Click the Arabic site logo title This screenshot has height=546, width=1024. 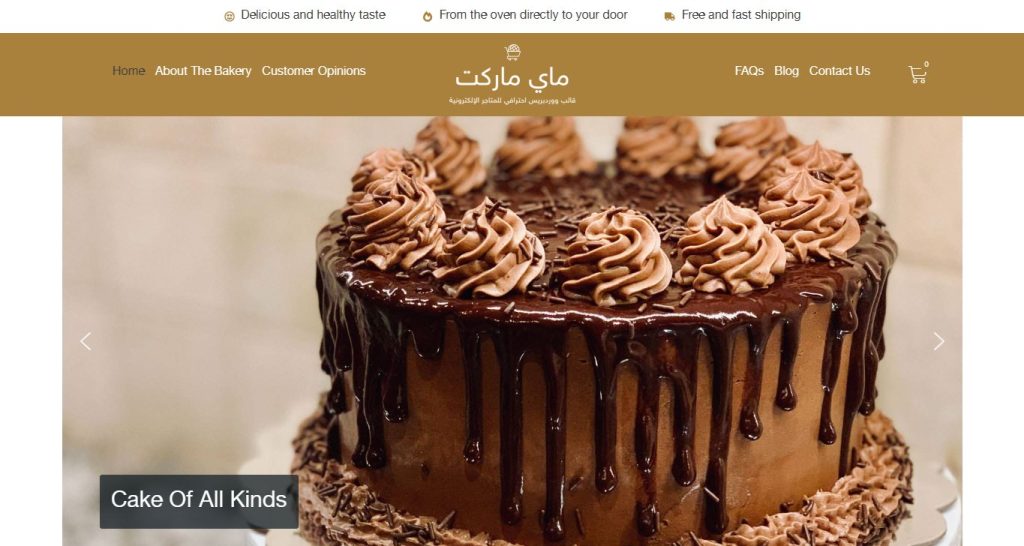click(512, 78)
